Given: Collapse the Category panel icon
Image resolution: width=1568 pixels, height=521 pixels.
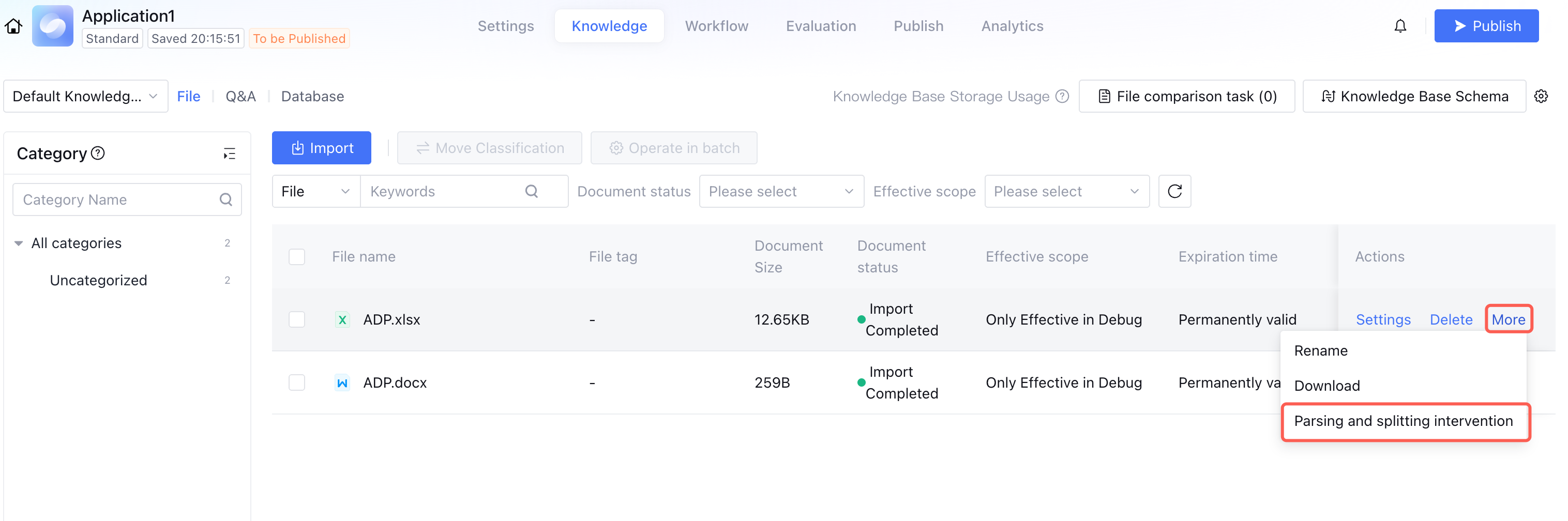Looking at the screenshot, I should tap(229, 154).
